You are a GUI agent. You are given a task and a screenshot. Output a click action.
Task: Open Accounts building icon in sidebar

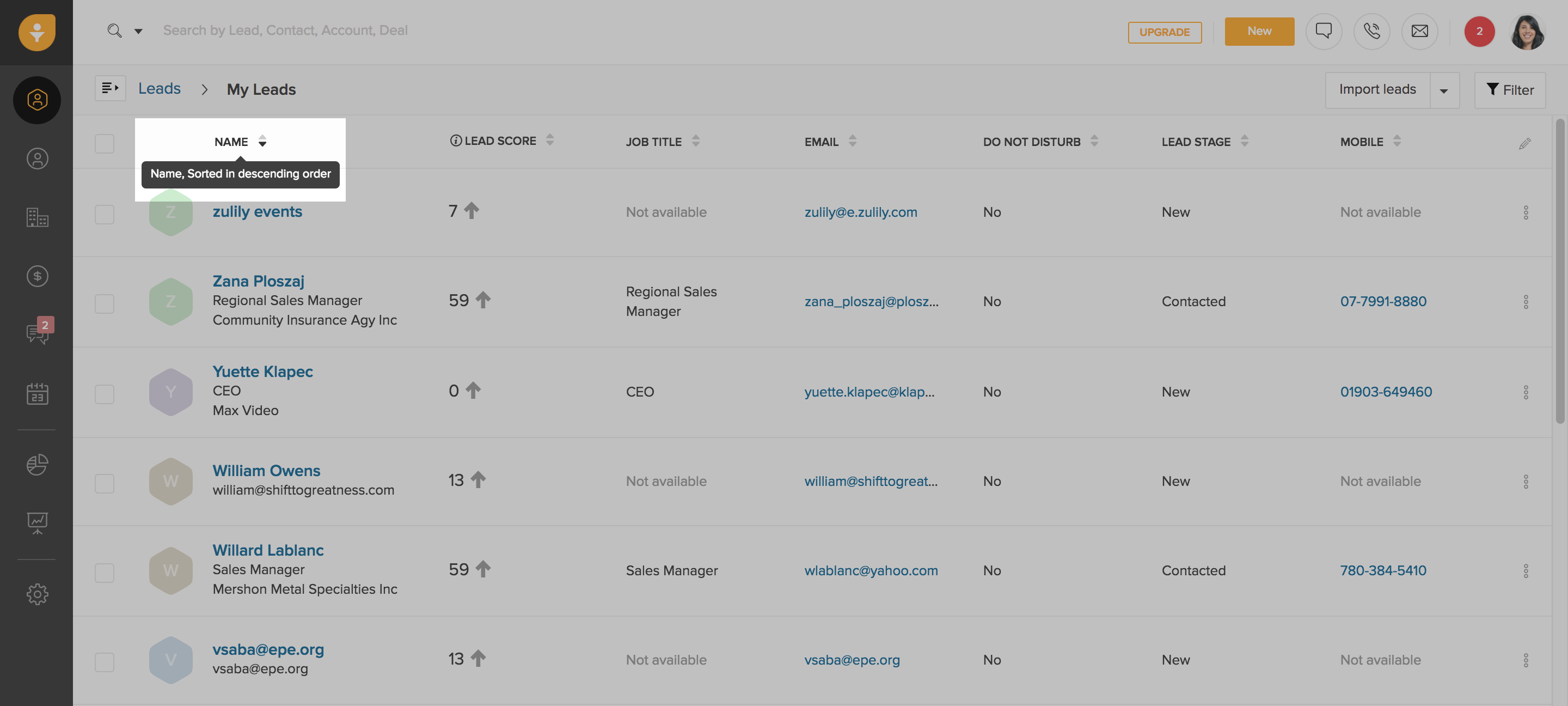coord(37,217)
